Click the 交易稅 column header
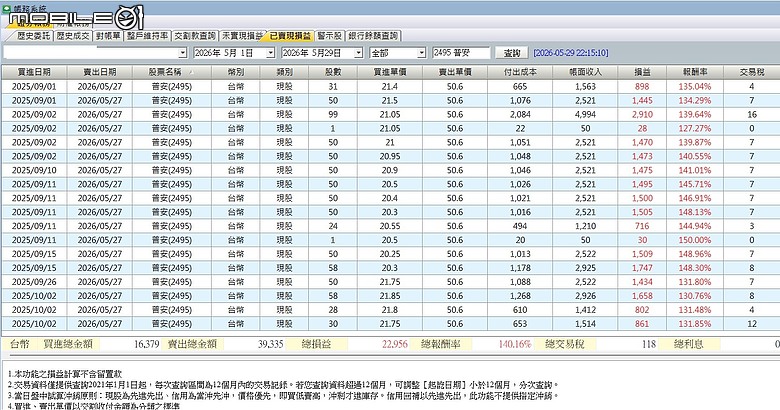Viewport: 780px width, 410px height. (752, 72)
